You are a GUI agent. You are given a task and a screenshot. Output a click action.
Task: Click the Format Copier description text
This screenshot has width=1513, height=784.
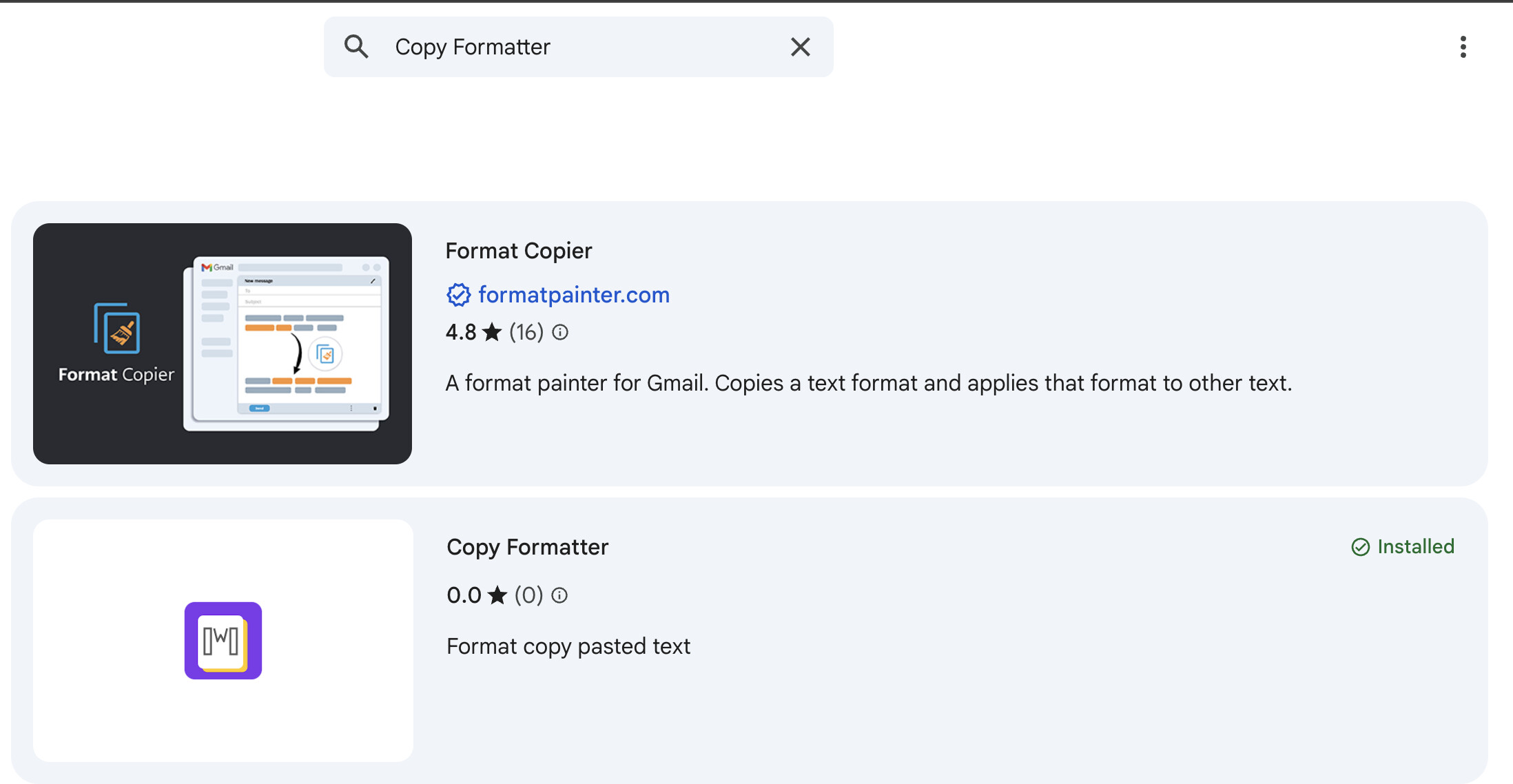tap(869, 383)
